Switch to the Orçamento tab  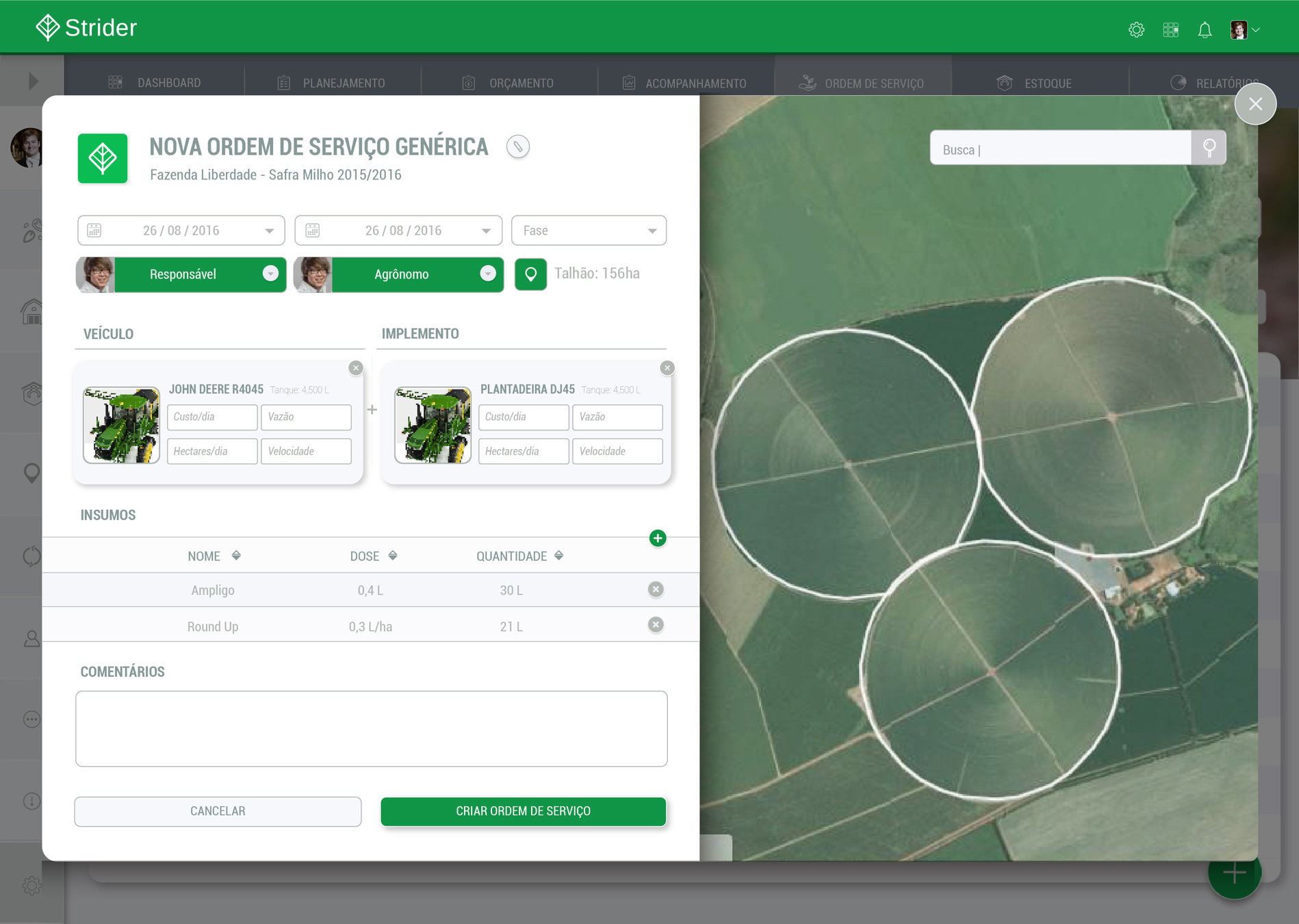508,83
